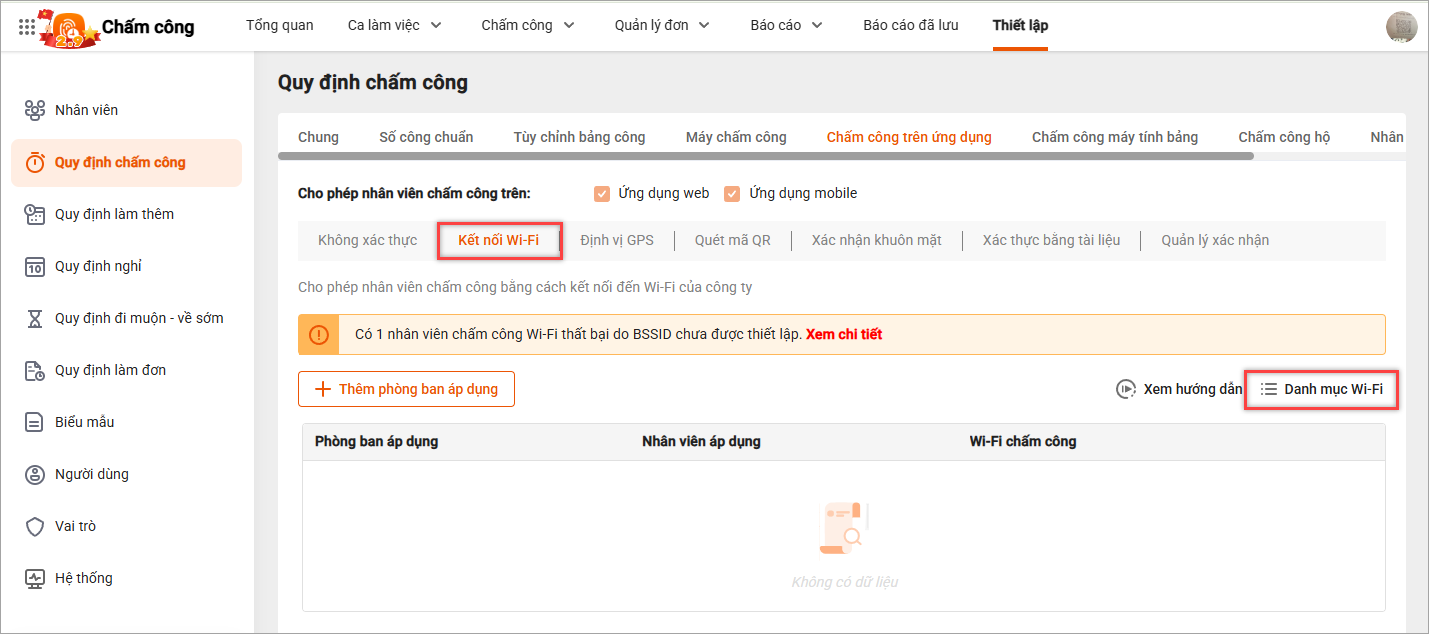Image resolution: width=1429 pixels, height=634 pixels.
Task: Uncheck the Ứng dụng web checkbox
Action: pyautogui.click(x=602, y=194)
